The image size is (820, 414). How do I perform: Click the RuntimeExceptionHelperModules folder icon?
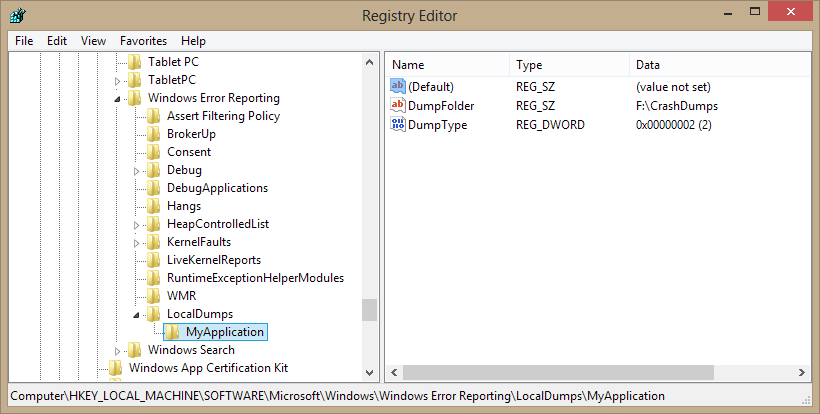(154, 278)
